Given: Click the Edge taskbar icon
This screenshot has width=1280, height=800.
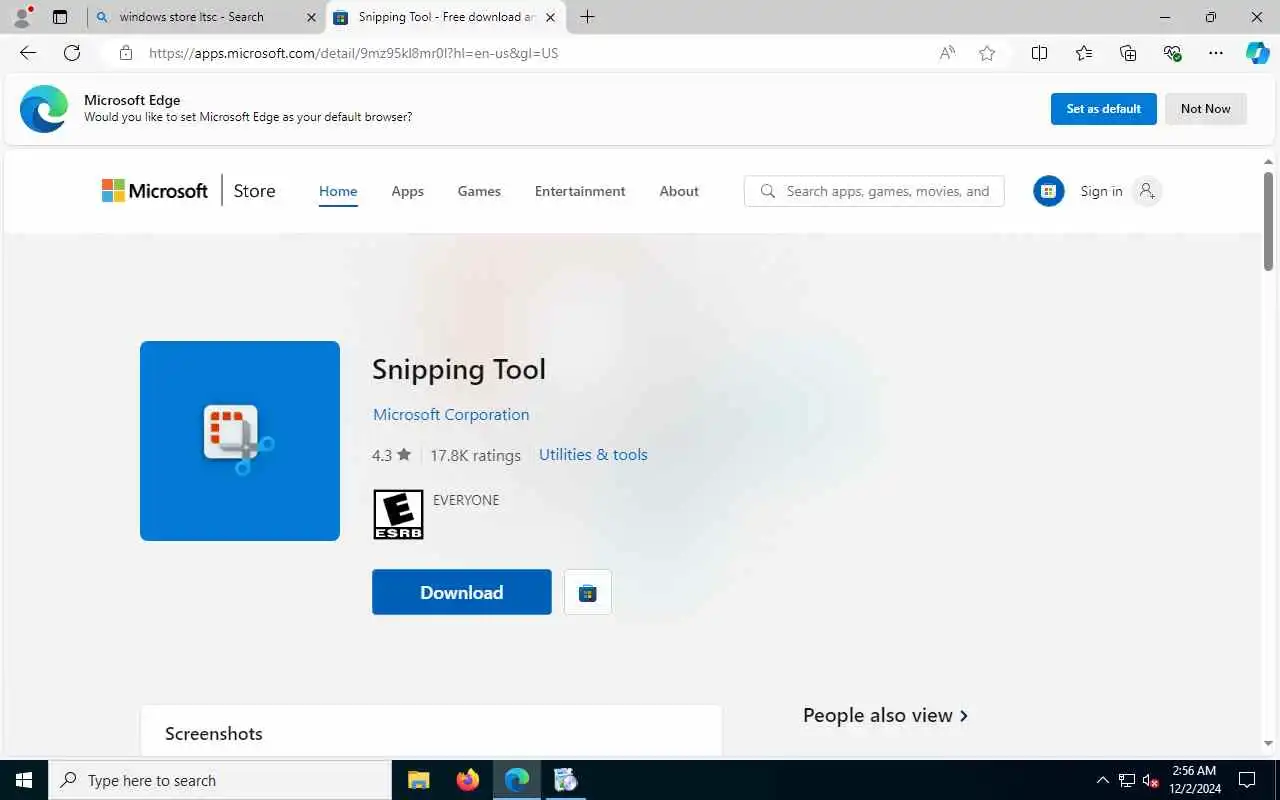Looking at the screenshot, I should [517, 780].
